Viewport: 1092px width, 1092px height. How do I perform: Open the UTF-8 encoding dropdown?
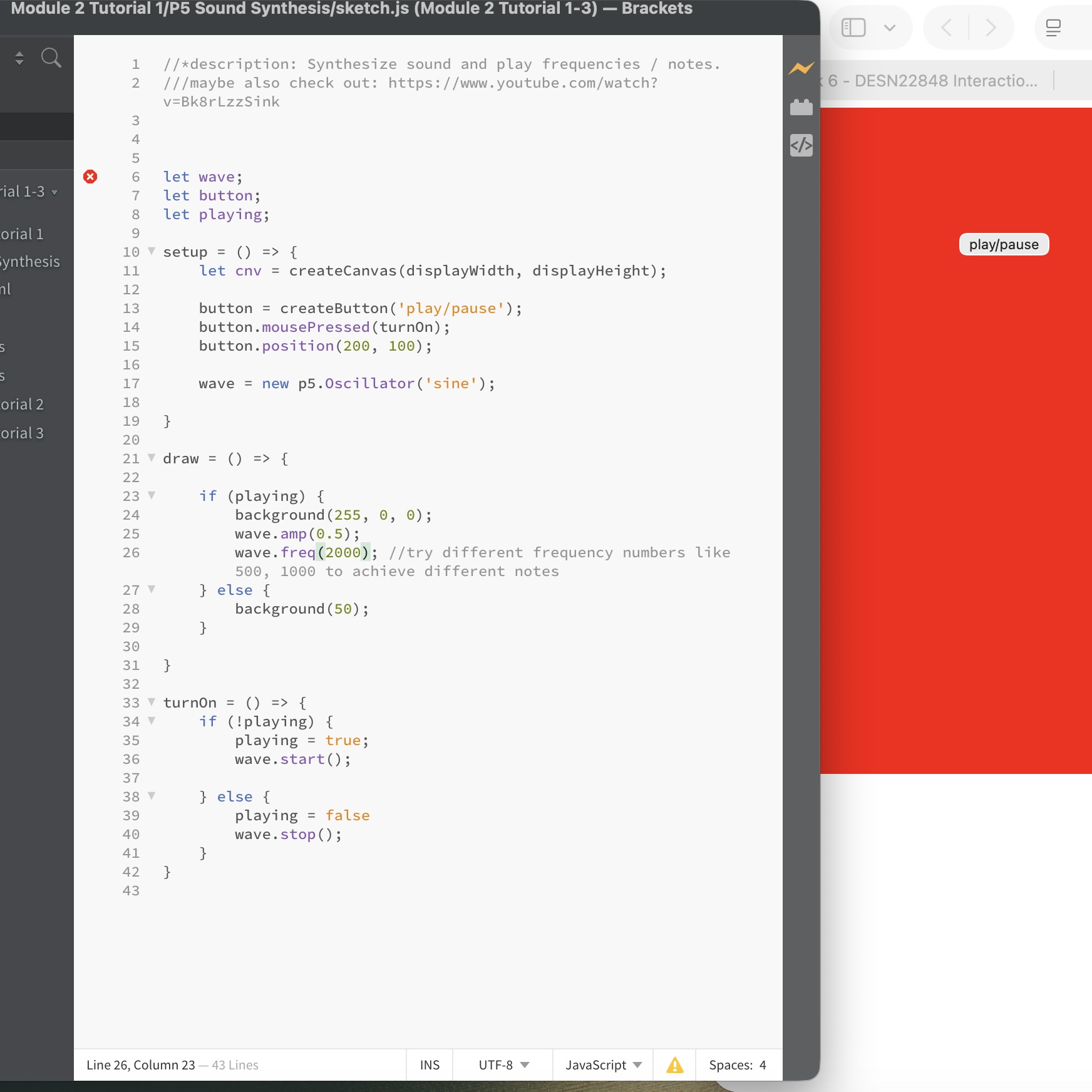coord(503,1065)
